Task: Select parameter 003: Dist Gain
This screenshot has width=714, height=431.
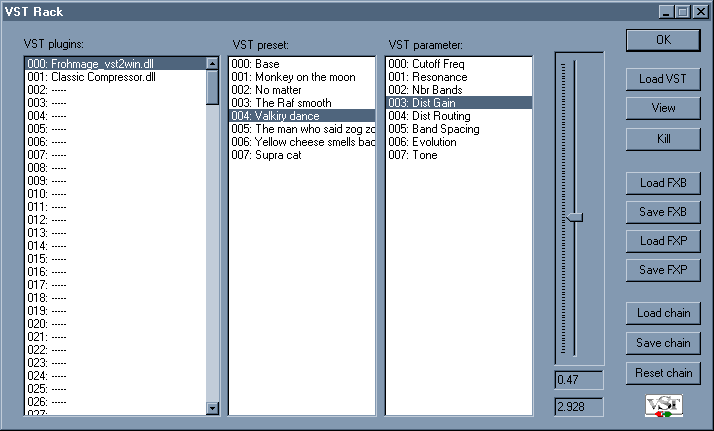Action: coord(459,103)
